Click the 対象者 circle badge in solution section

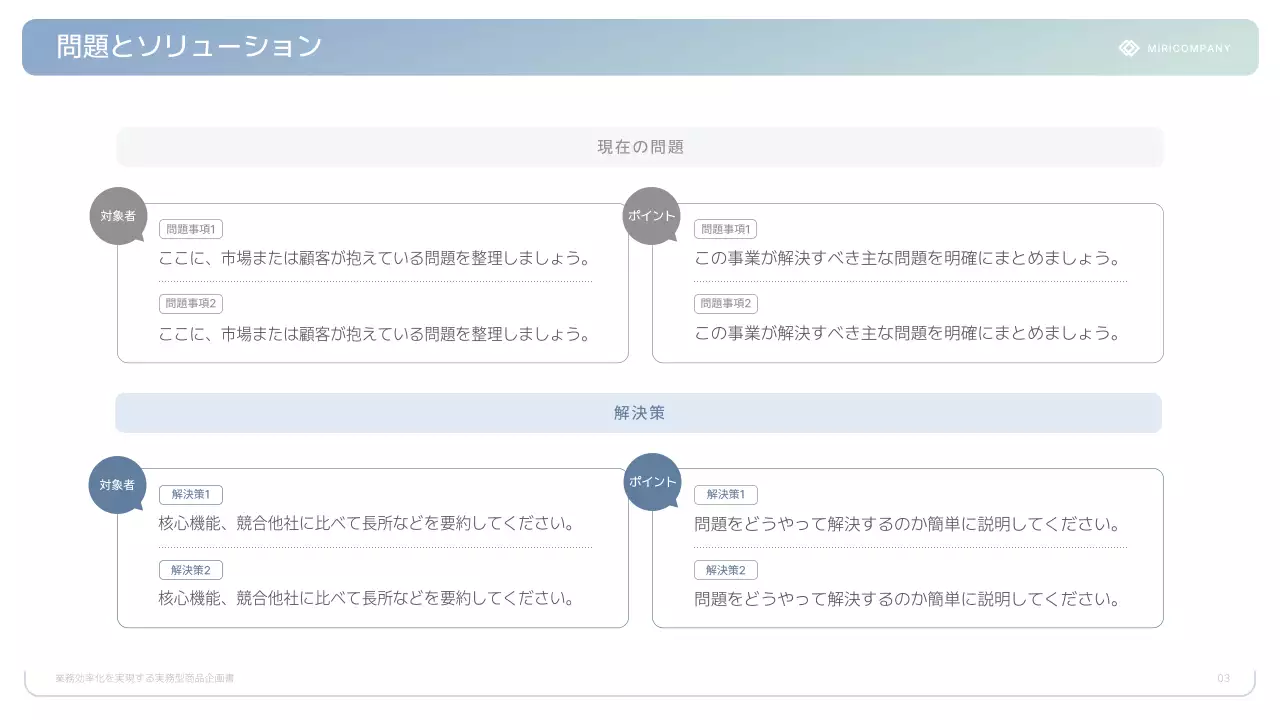[117, 483]
